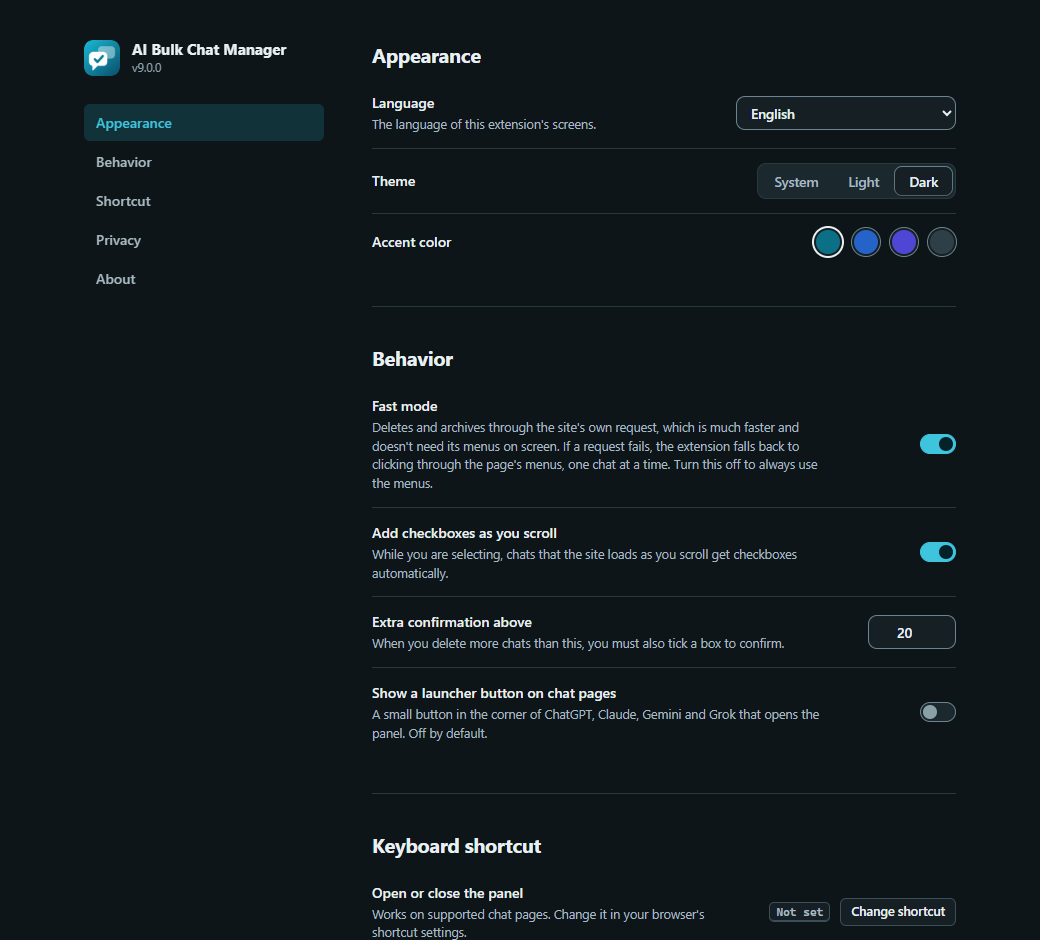Select Shortcut in the sidebar

(204, 201)
